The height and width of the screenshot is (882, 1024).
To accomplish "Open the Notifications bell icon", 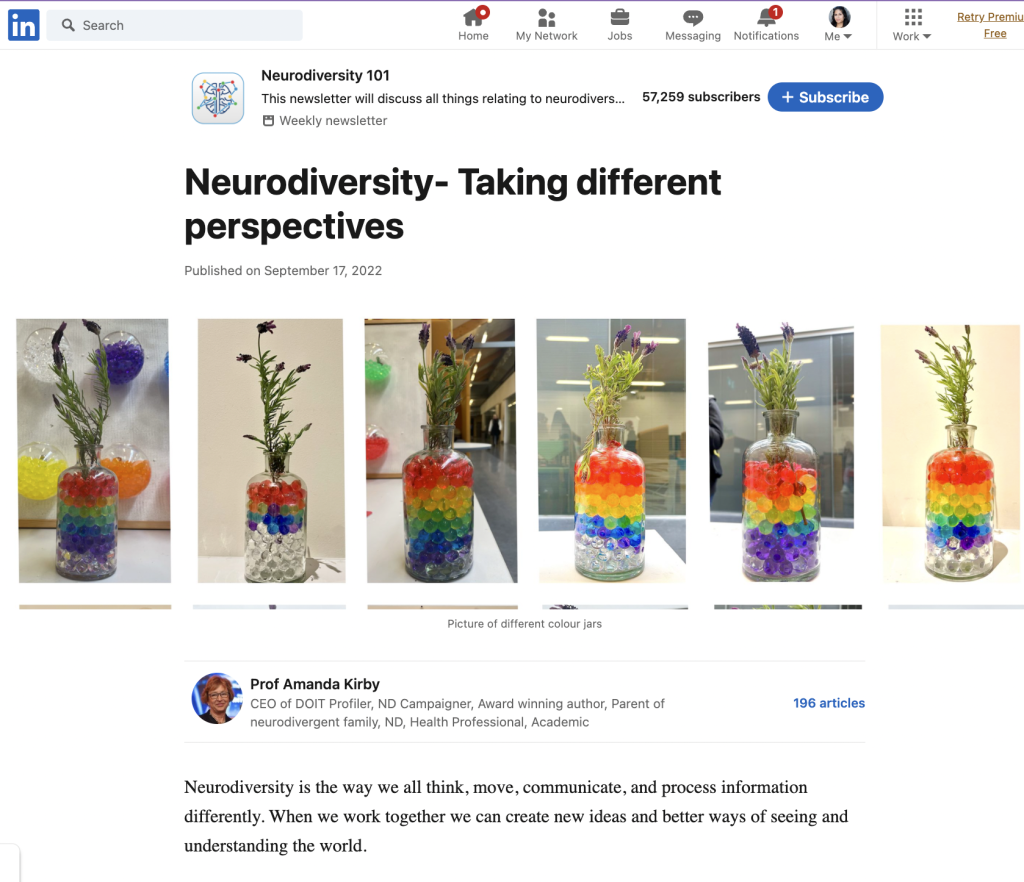I will pos(767,17).
